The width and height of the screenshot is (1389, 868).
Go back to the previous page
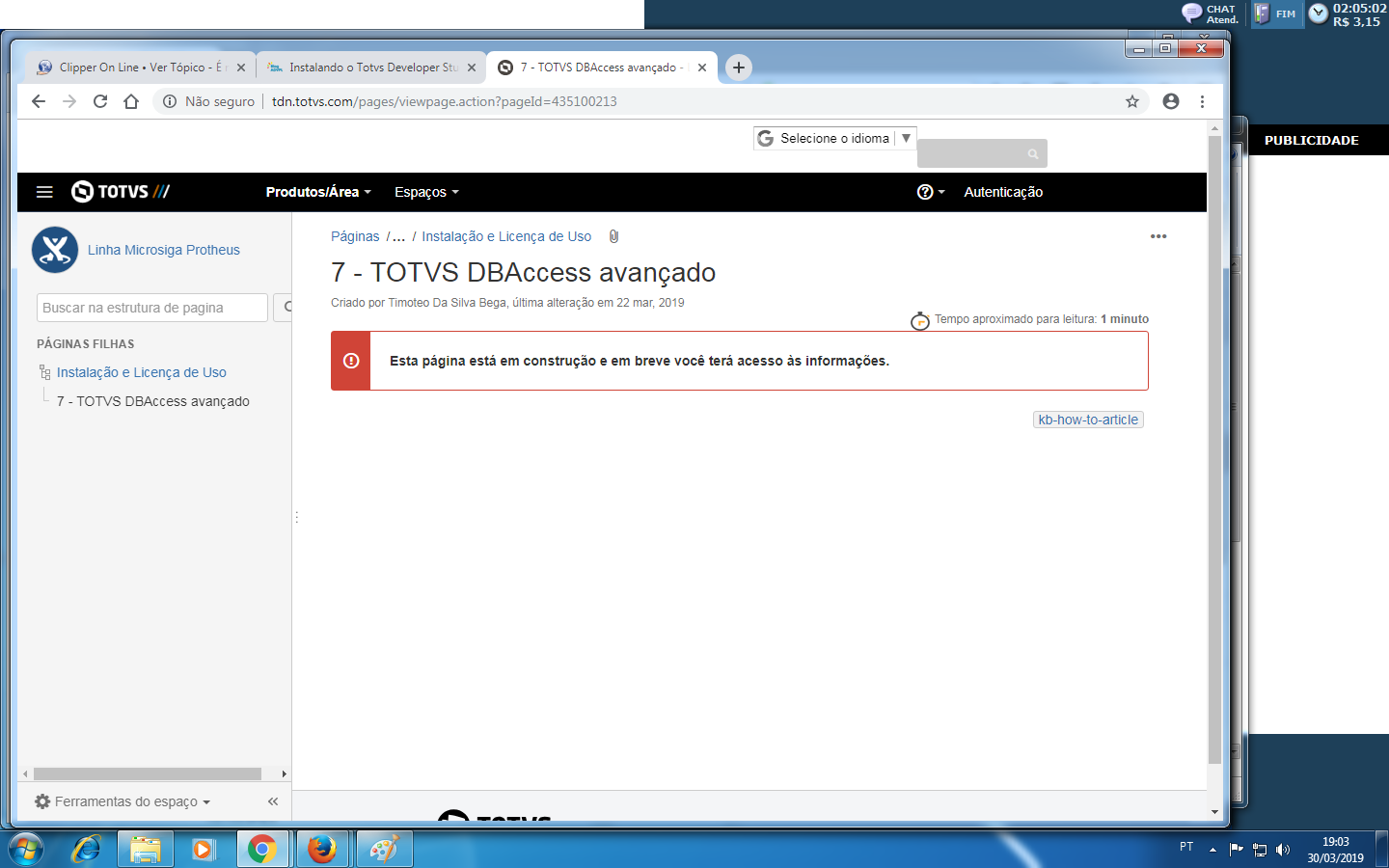(39, 101)
